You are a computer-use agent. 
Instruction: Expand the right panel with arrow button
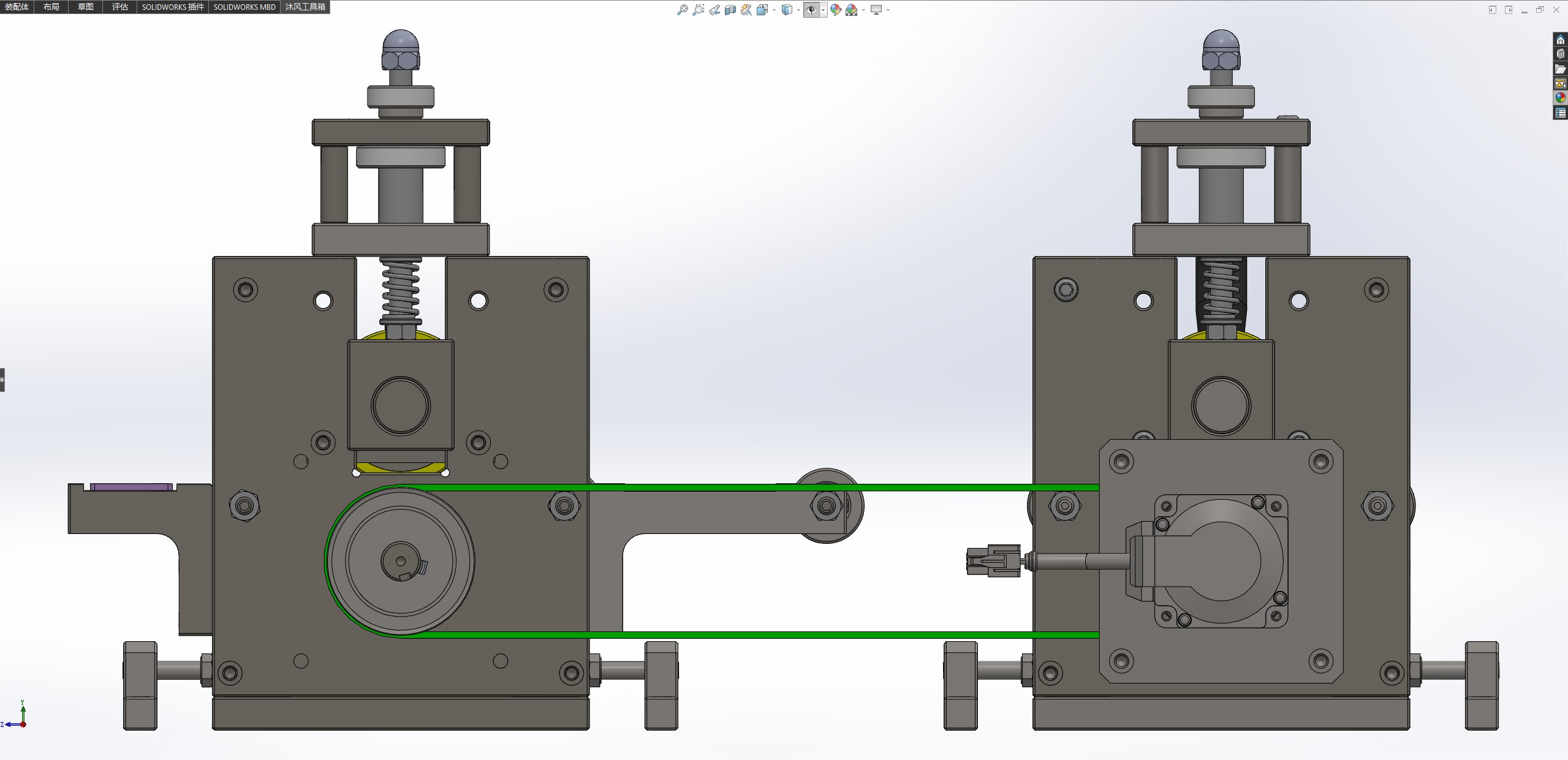pyautogui.click(x=1508, y=10)
